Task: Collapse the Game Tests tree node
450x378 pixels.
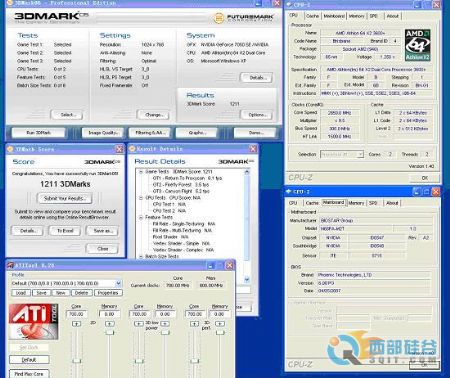Action: (x=141, y=172)
